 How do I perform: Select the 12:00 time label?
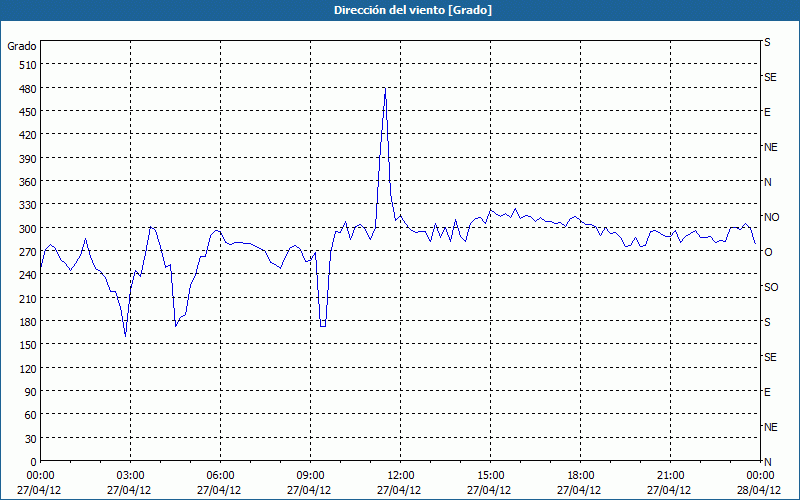pos(401,476)
